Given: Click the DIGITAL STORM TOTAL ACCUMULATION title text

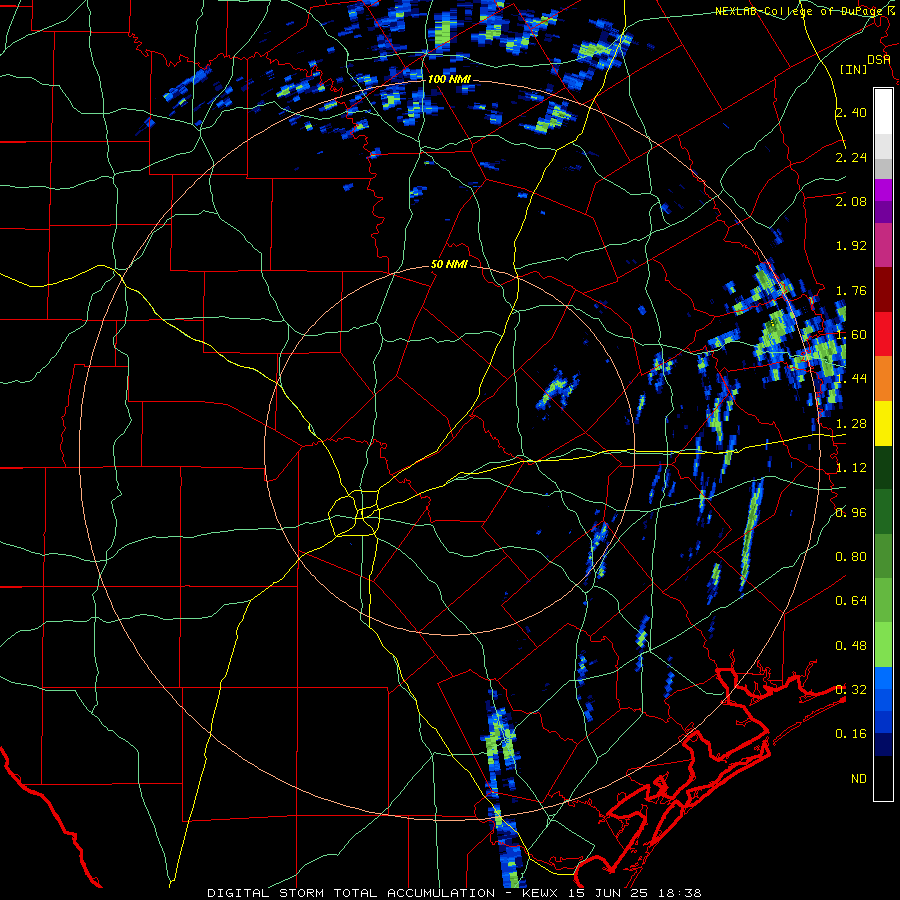Looking at the screenshot, I should 351,893.
